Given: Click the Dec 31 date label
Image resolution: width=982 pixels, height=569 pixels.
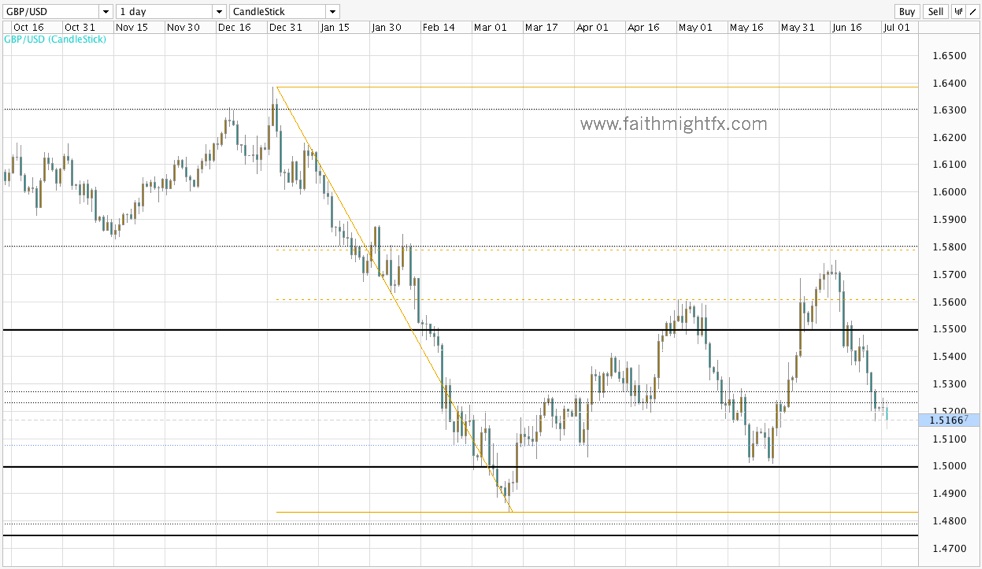Looking at the screenshot, I should [286, 28].
